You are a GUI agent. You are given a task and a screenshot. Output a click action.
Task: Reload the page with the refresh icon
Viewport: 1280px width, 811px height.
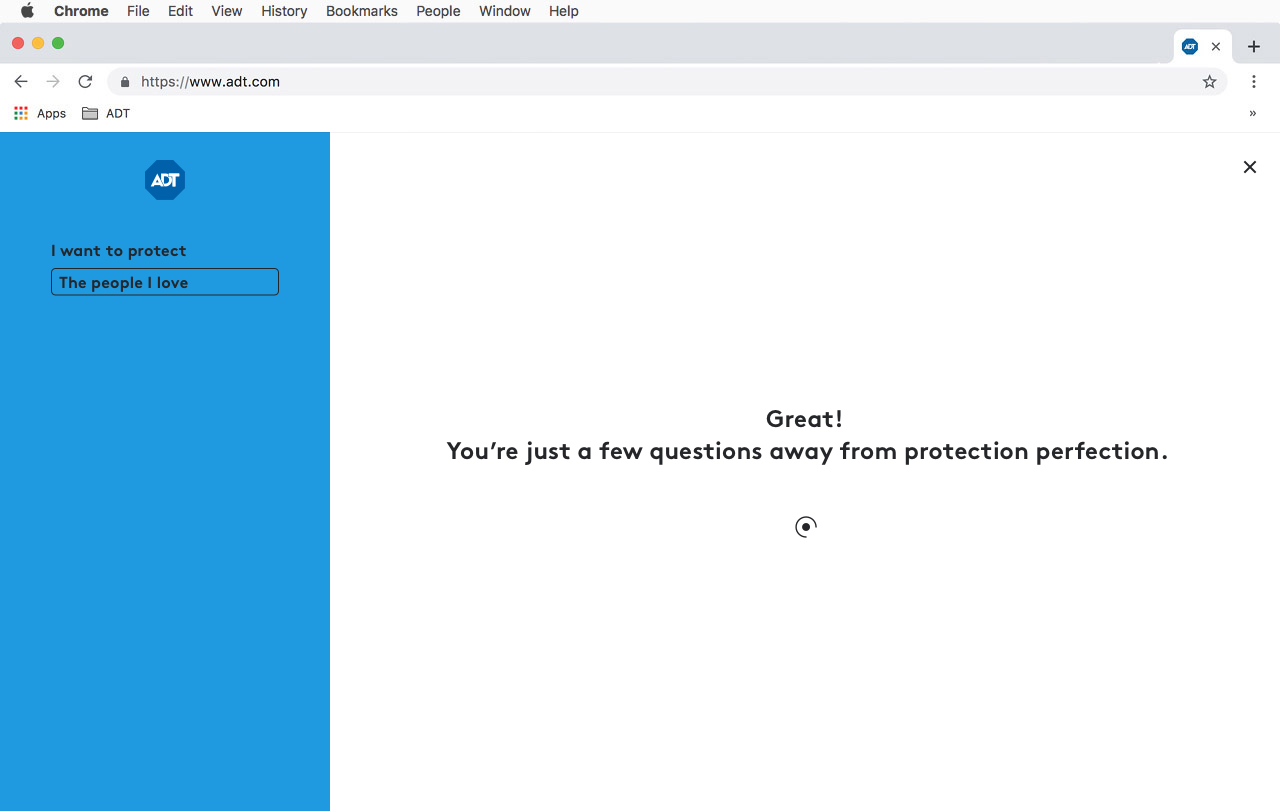click(x=85, y=82)
